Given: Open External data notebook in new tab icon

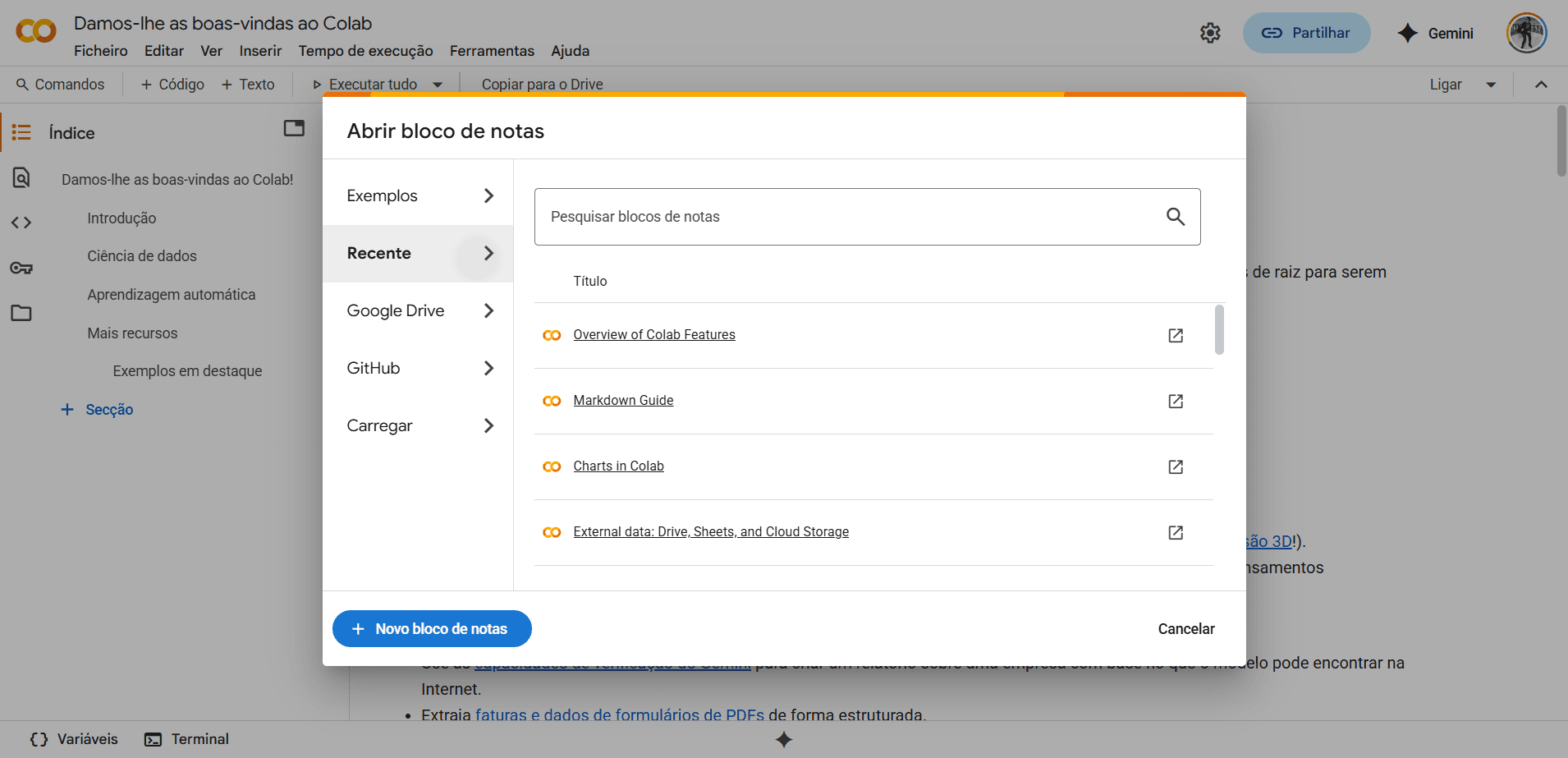Looking at the screenshot, I should click(x=1176, y=532).
